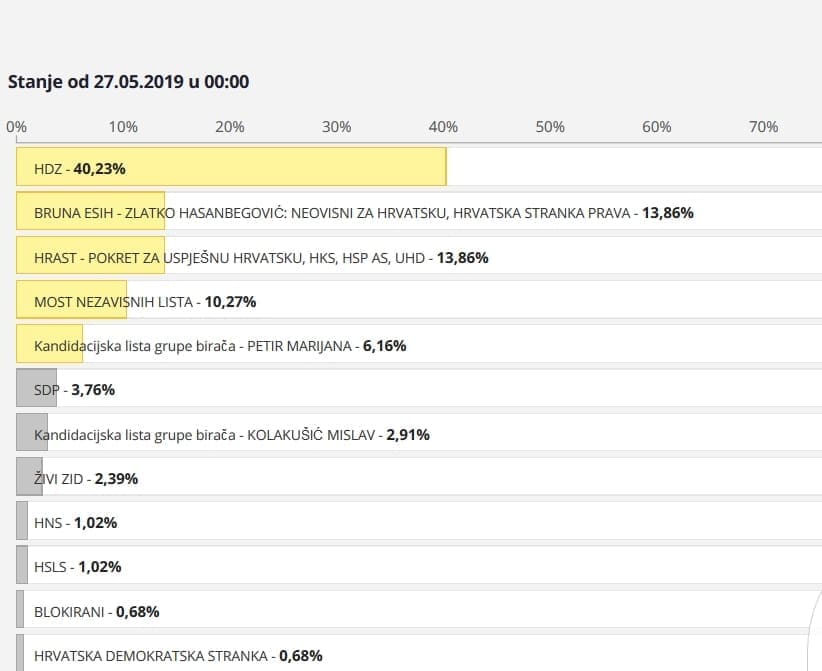
Task: Select the SDP 3,76% bar
Action: pyautogui.click(x=37, y=389)
